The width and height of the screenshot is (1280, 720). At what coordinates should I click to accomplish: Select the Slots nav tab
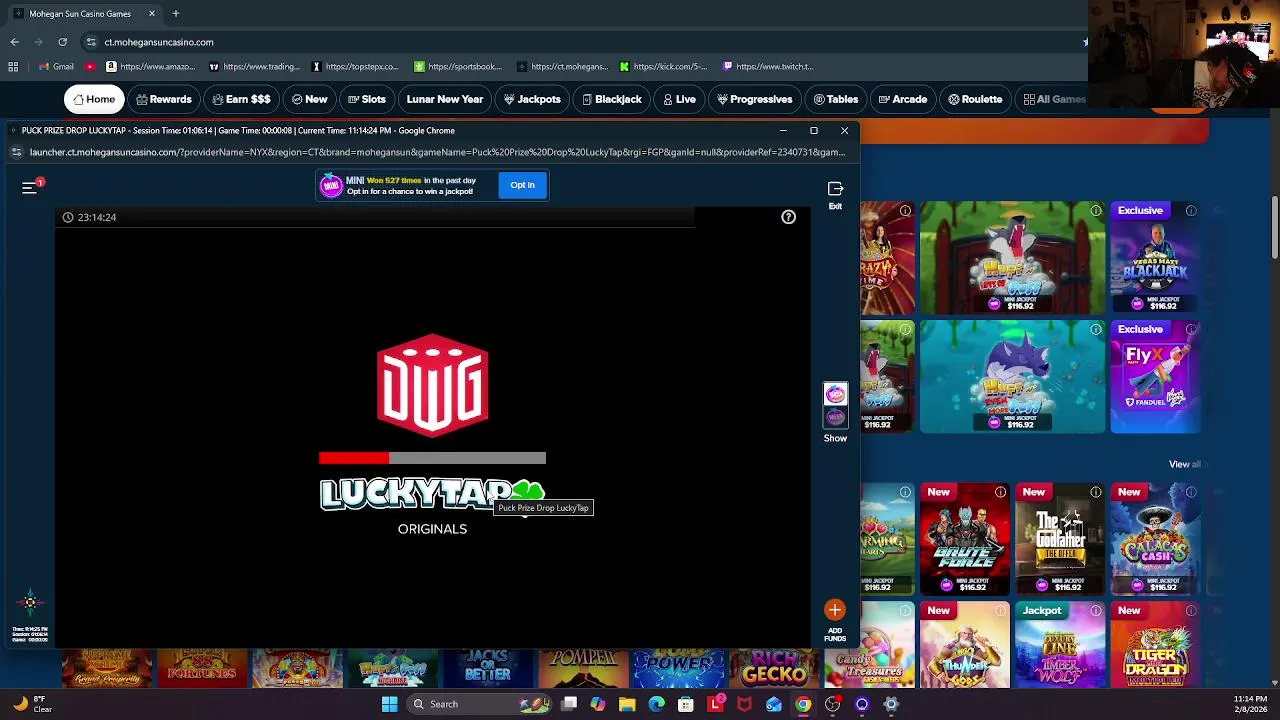coord(367,99)
